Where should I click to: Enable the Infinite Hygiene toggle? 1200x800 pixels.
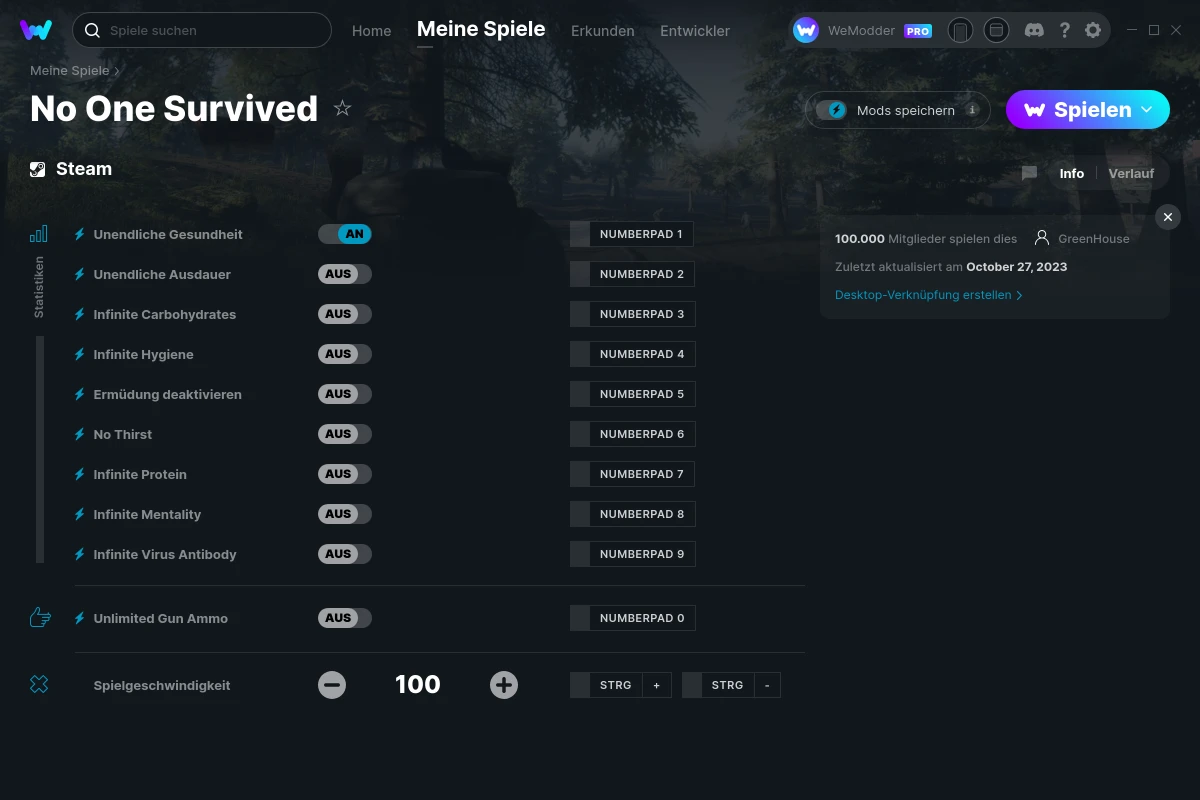(x=345, y=354)
